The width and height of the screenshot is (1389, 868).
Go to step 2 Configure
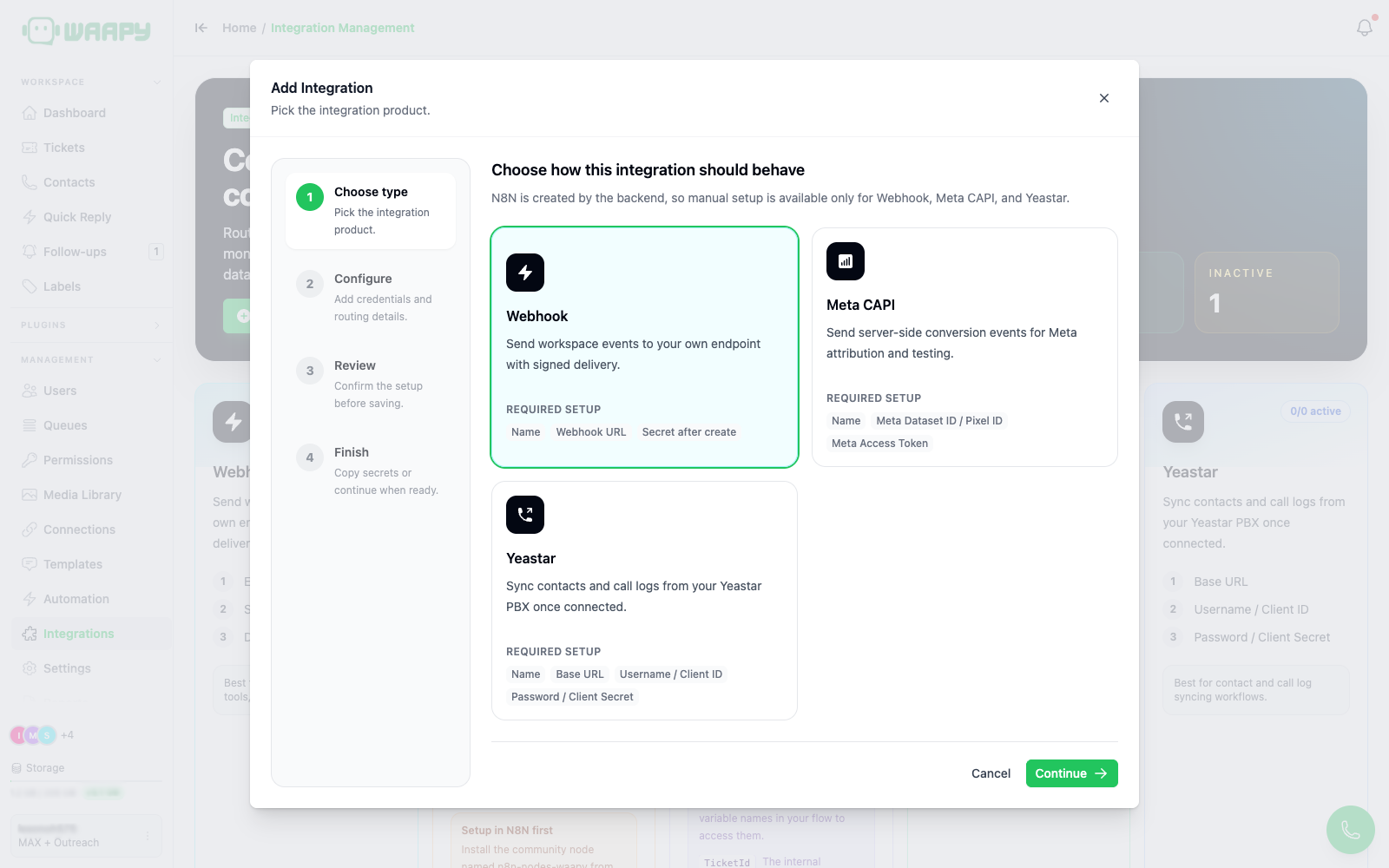coord(371,297)
